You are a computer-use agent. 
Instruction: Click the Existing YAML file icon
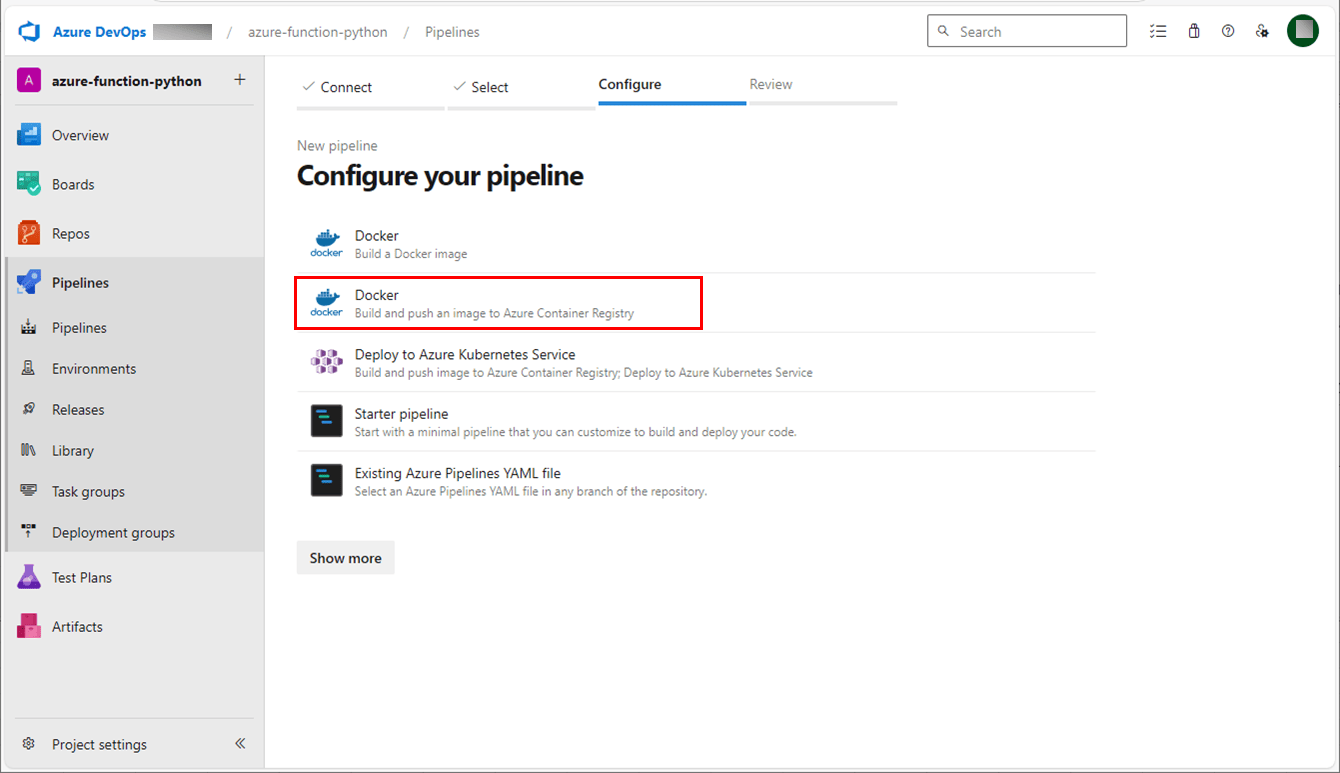tap(327, 481)
